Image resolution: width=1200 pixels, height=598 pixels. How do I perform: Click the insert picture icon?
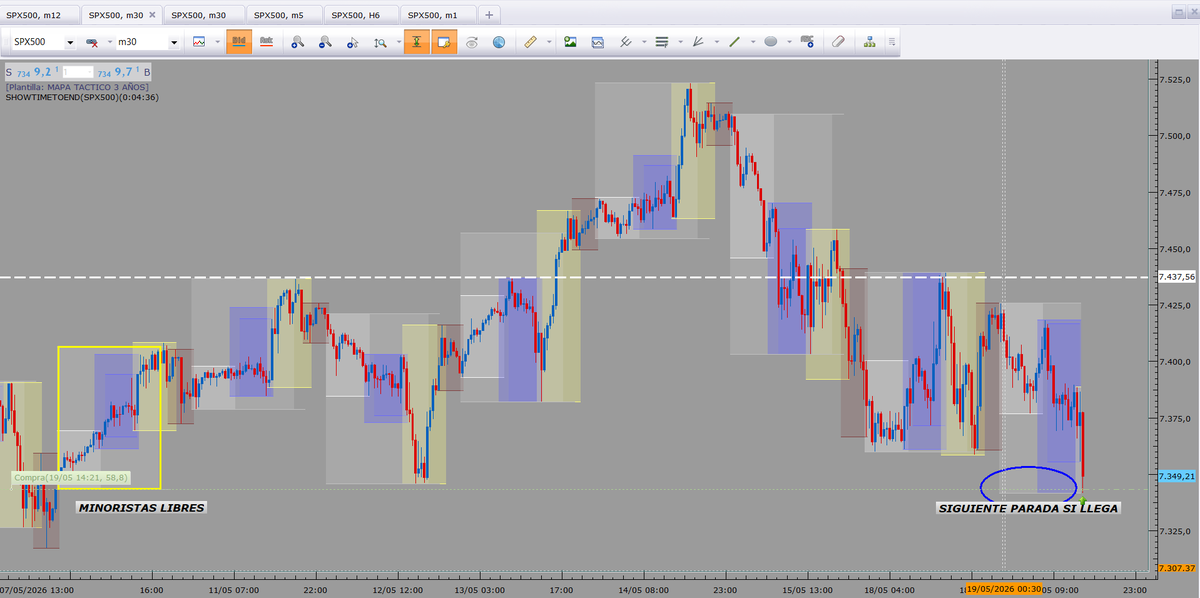[x=571, y=42]
